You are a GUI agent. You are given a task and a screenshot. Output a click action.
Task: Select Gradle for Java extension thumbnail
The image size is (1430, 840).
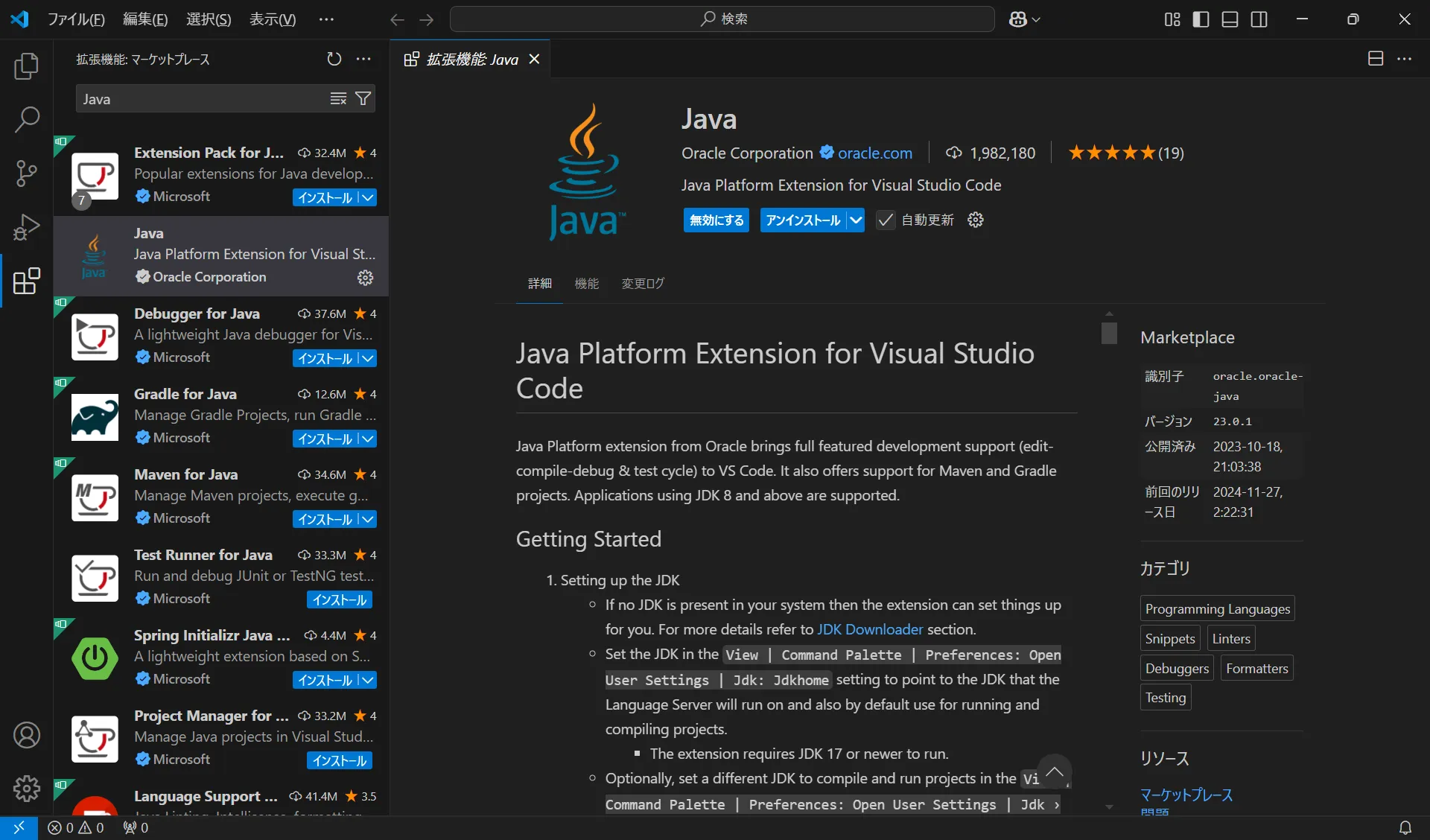[x=95, y=417]
